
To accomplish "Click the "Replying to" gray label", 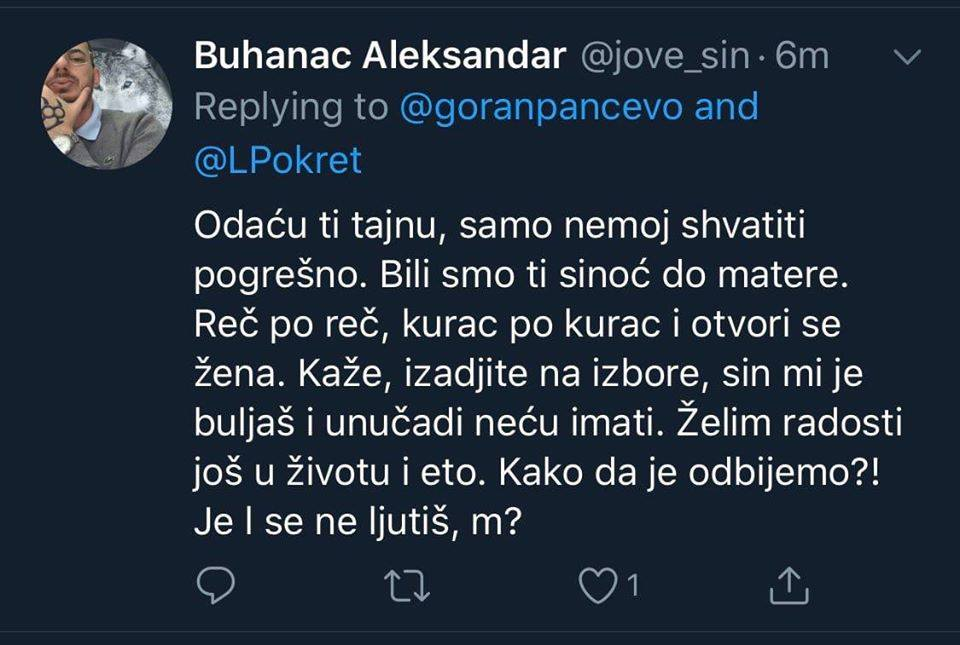I will [x=291, y=108].
